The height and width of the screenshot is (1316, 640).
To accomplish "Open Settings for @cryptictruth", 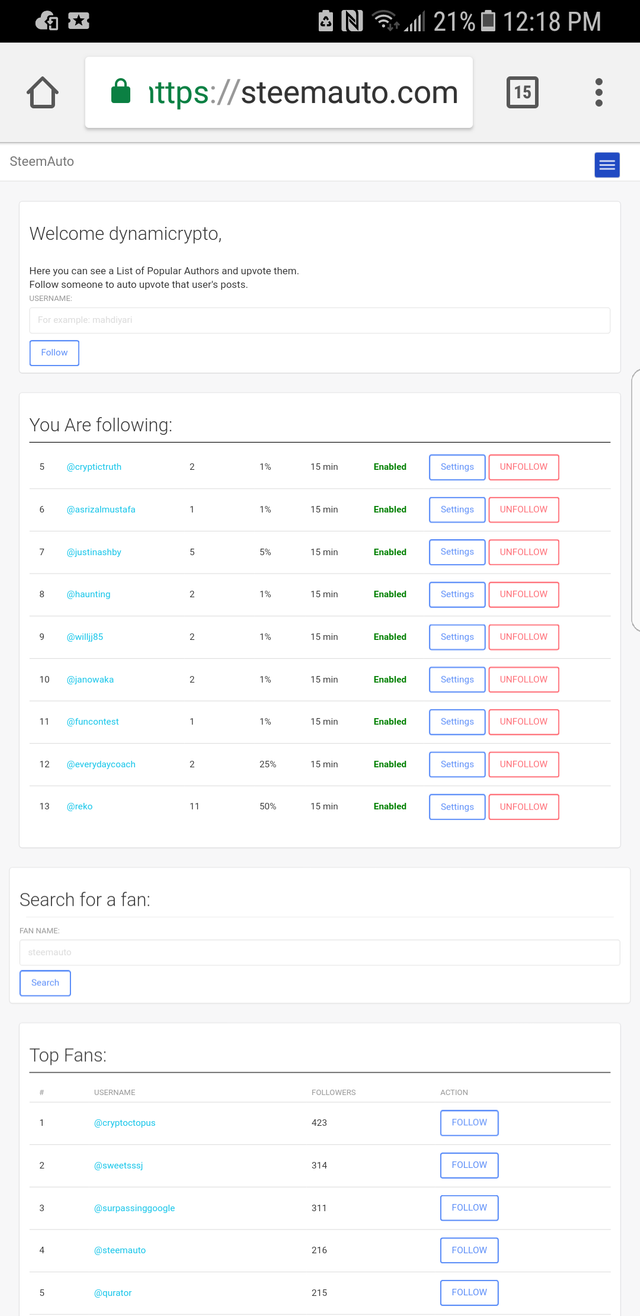I will click(457, 467).
